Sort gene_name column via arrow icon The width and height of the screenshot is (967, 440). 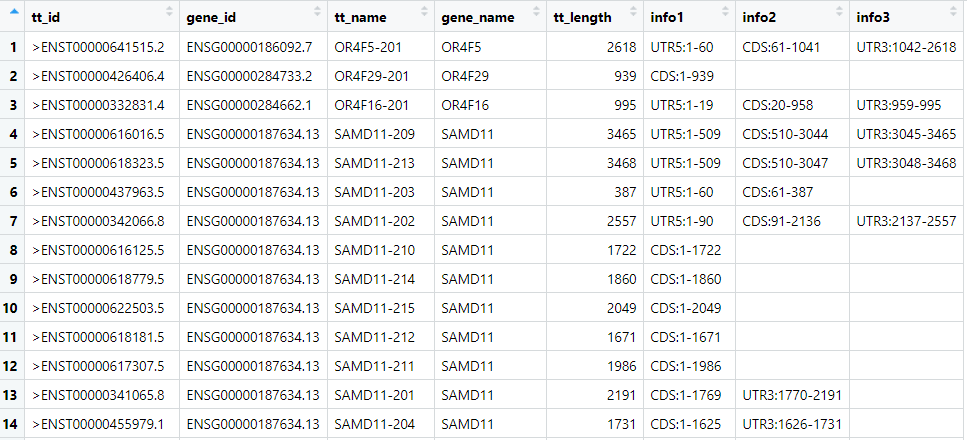click(537, 11)
